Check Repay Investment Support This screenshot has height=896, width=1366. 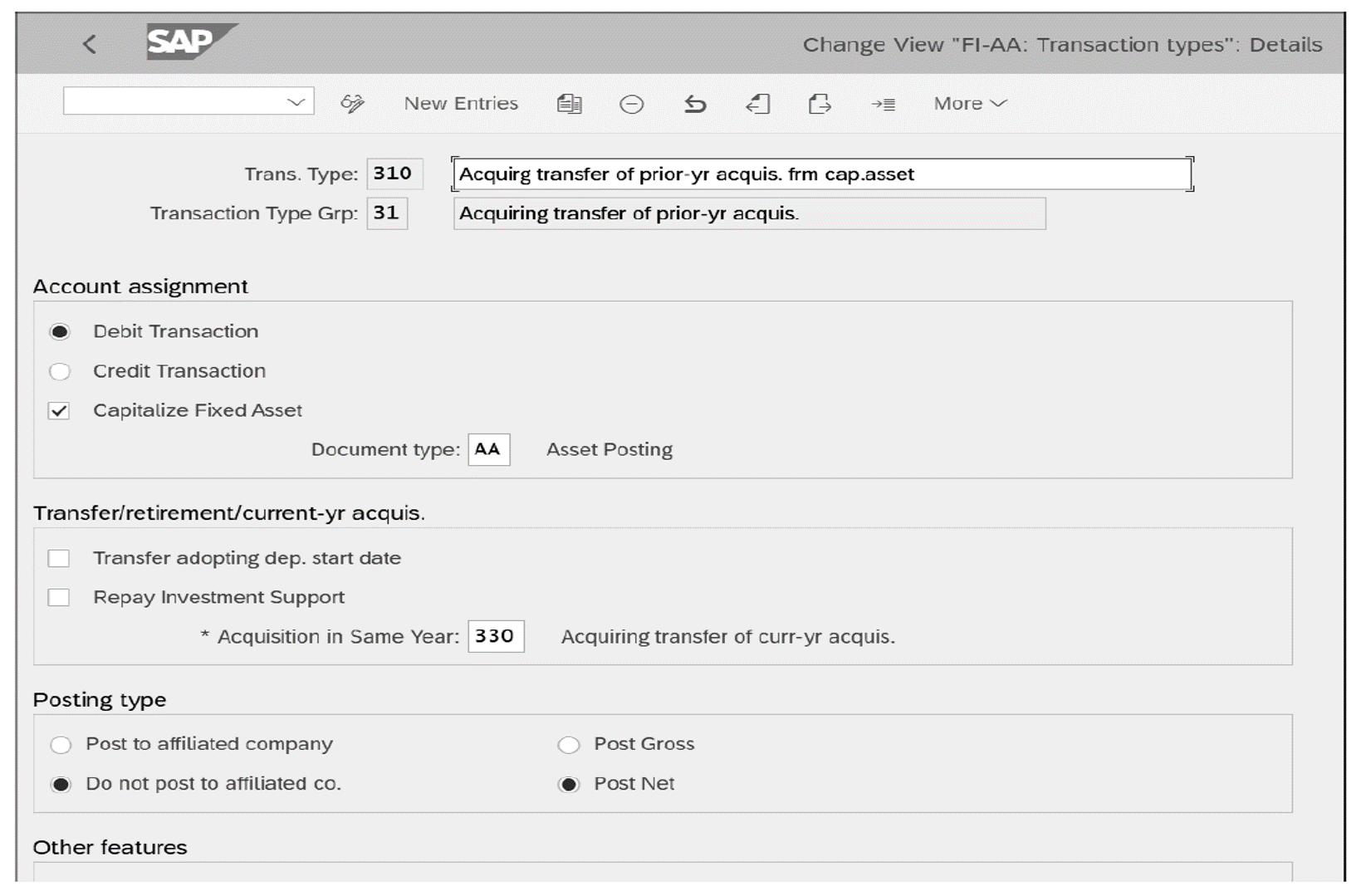[x=59, y=596]
